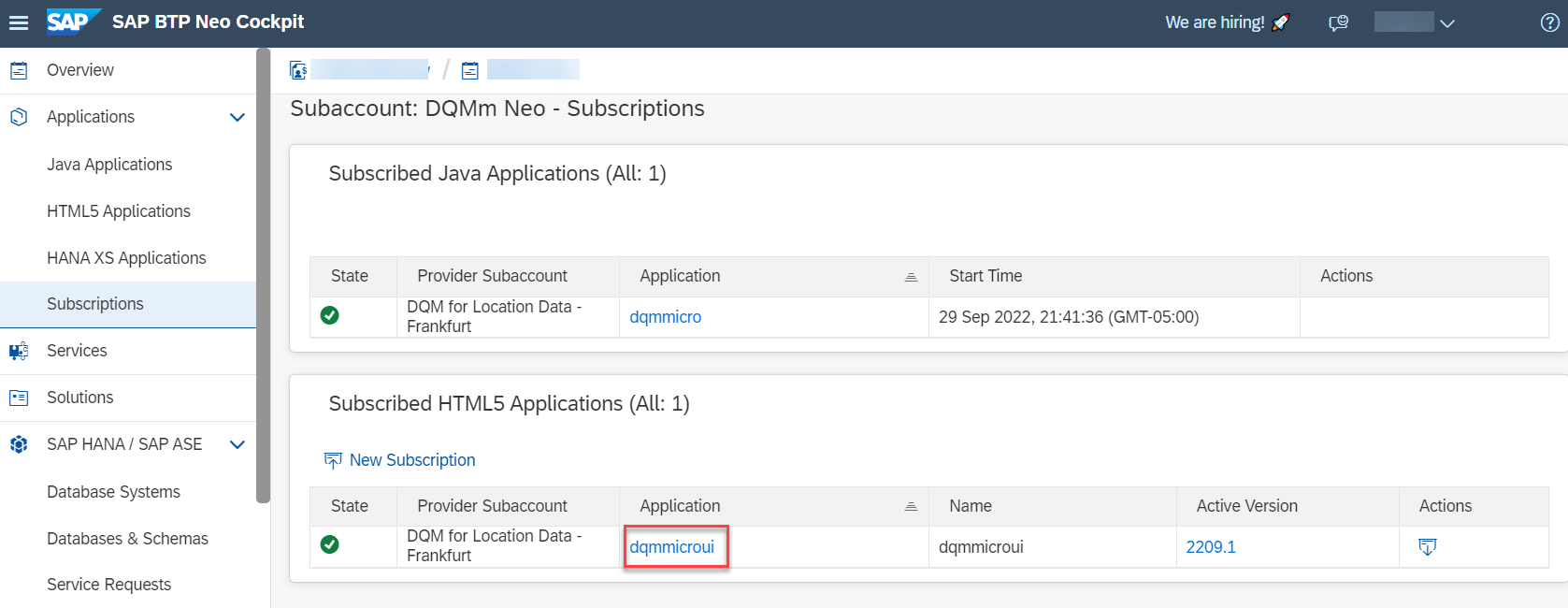Open Service Requests
The height and width of the screenshot is (608, 1568).
[108, 585]
